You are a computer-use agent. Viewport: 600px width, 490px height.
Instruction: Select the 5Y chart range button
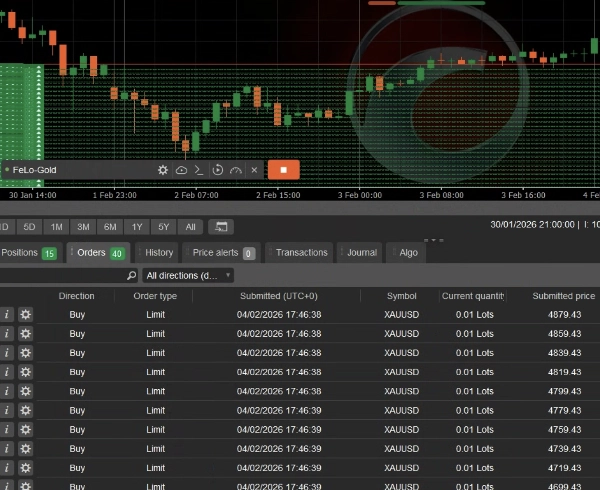point(163,227)
